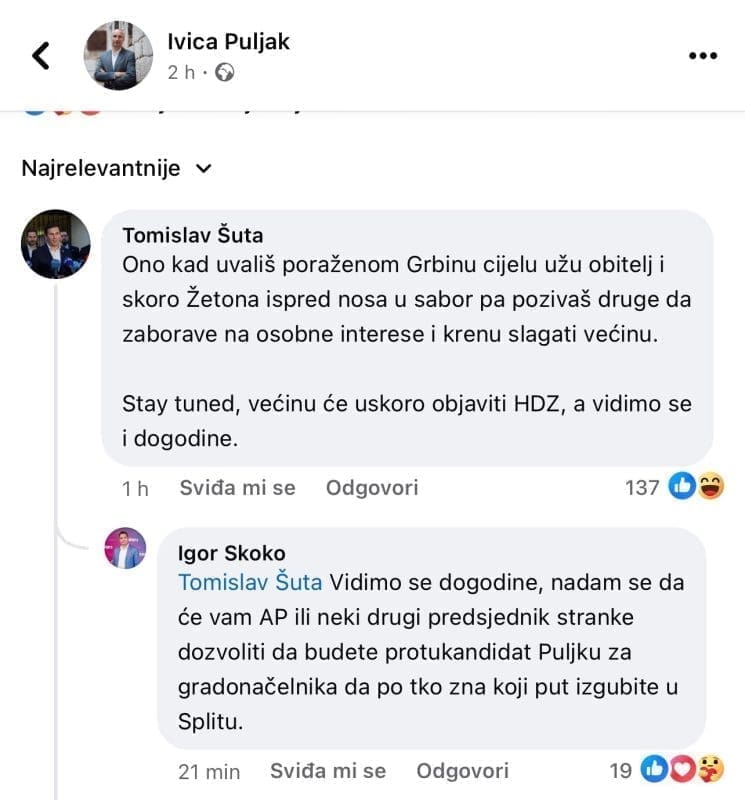
Task: View the 137 reactions count
Action: click(641, 488)
